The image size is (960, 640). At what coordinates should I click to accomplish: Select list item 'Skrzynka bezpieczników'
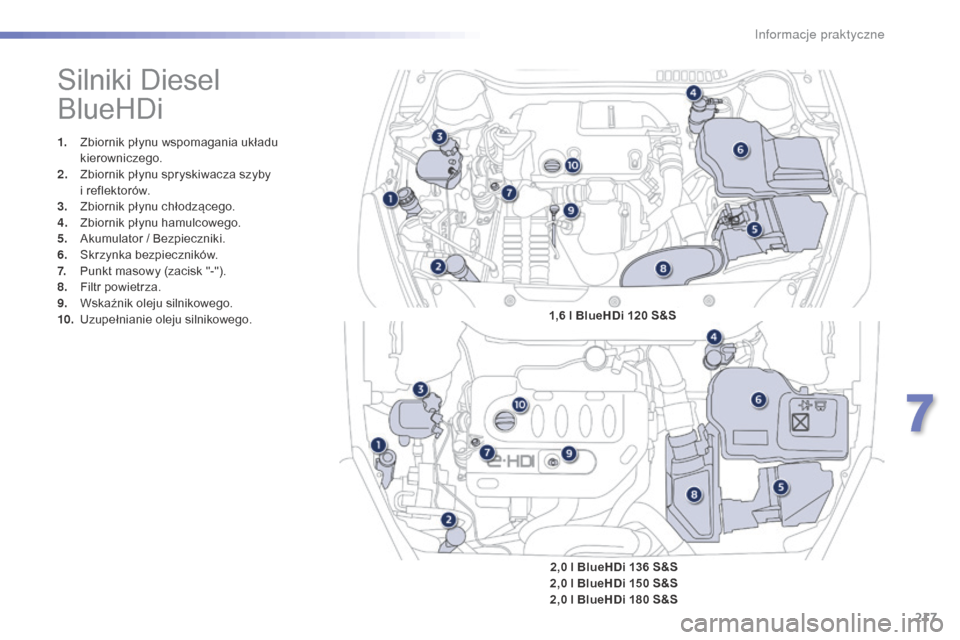(x=138, y=255)
